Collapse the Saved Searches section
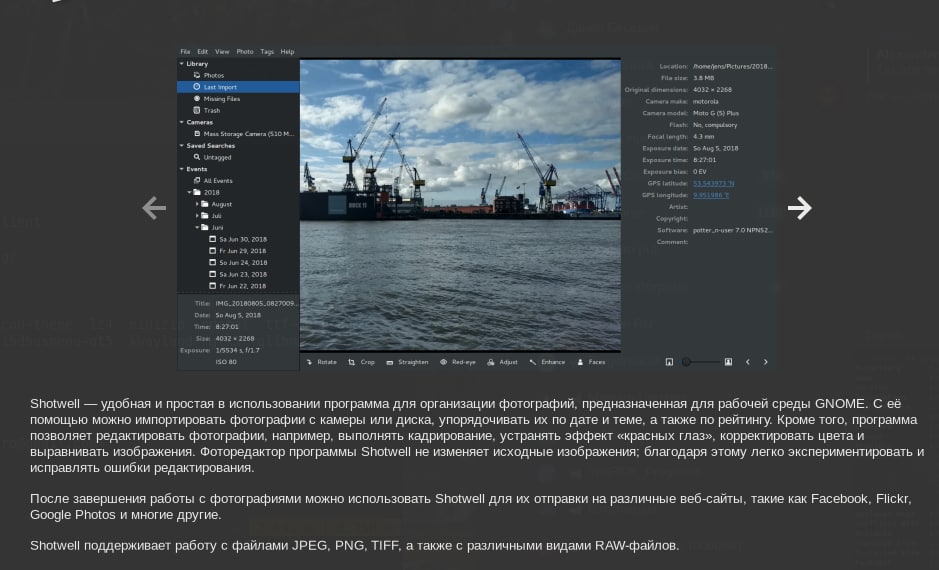 click(x=181, y=145)
